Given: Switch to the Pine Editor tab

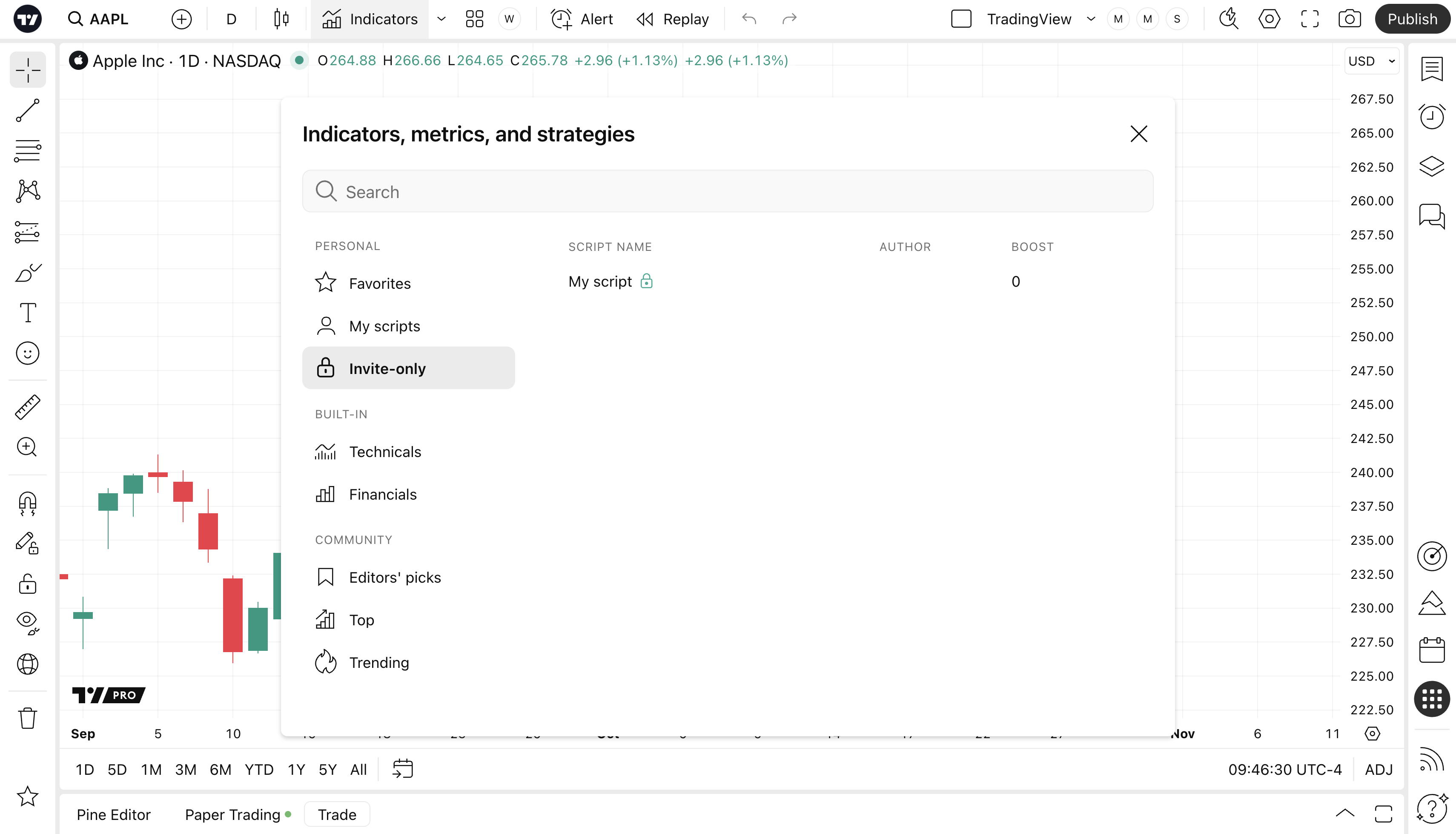Looking at the screenshot, I should pos(113,814).
